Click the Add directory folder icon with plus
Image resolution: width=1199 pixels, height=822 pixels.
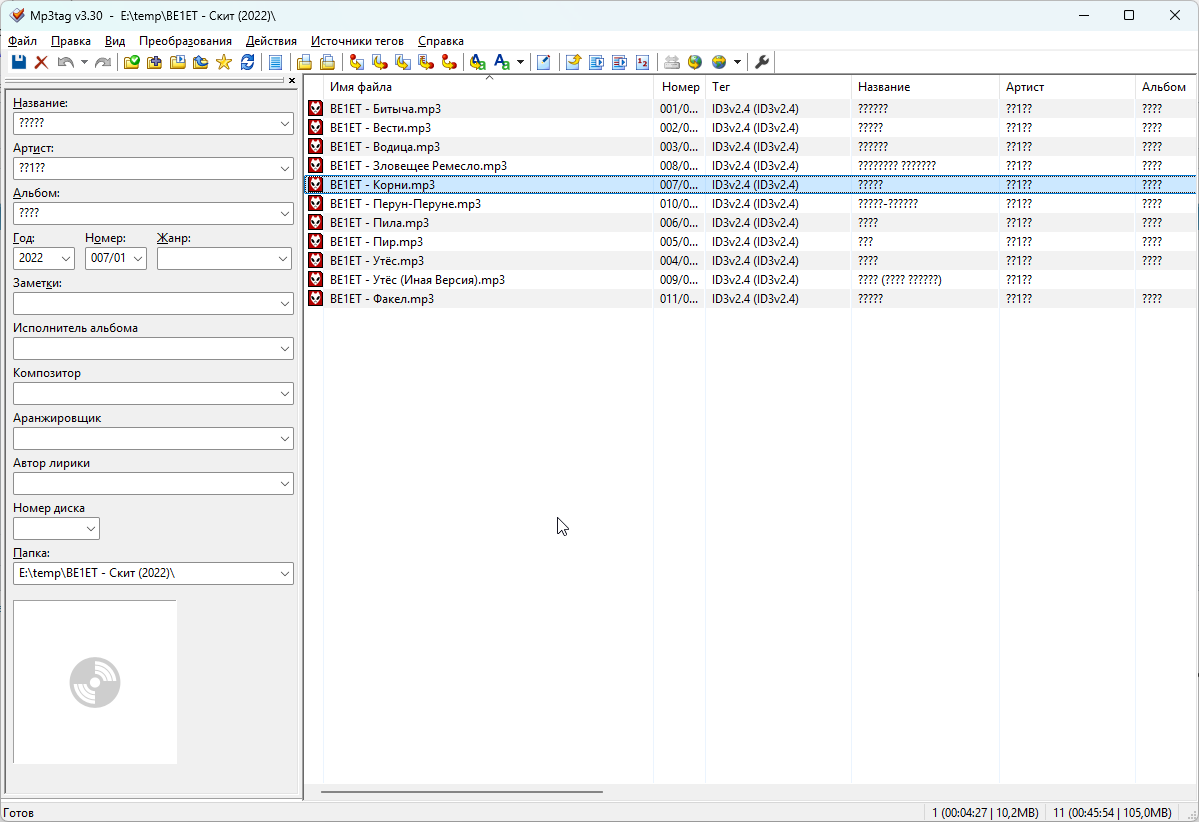pyautogui.click(x=154, y=63)
